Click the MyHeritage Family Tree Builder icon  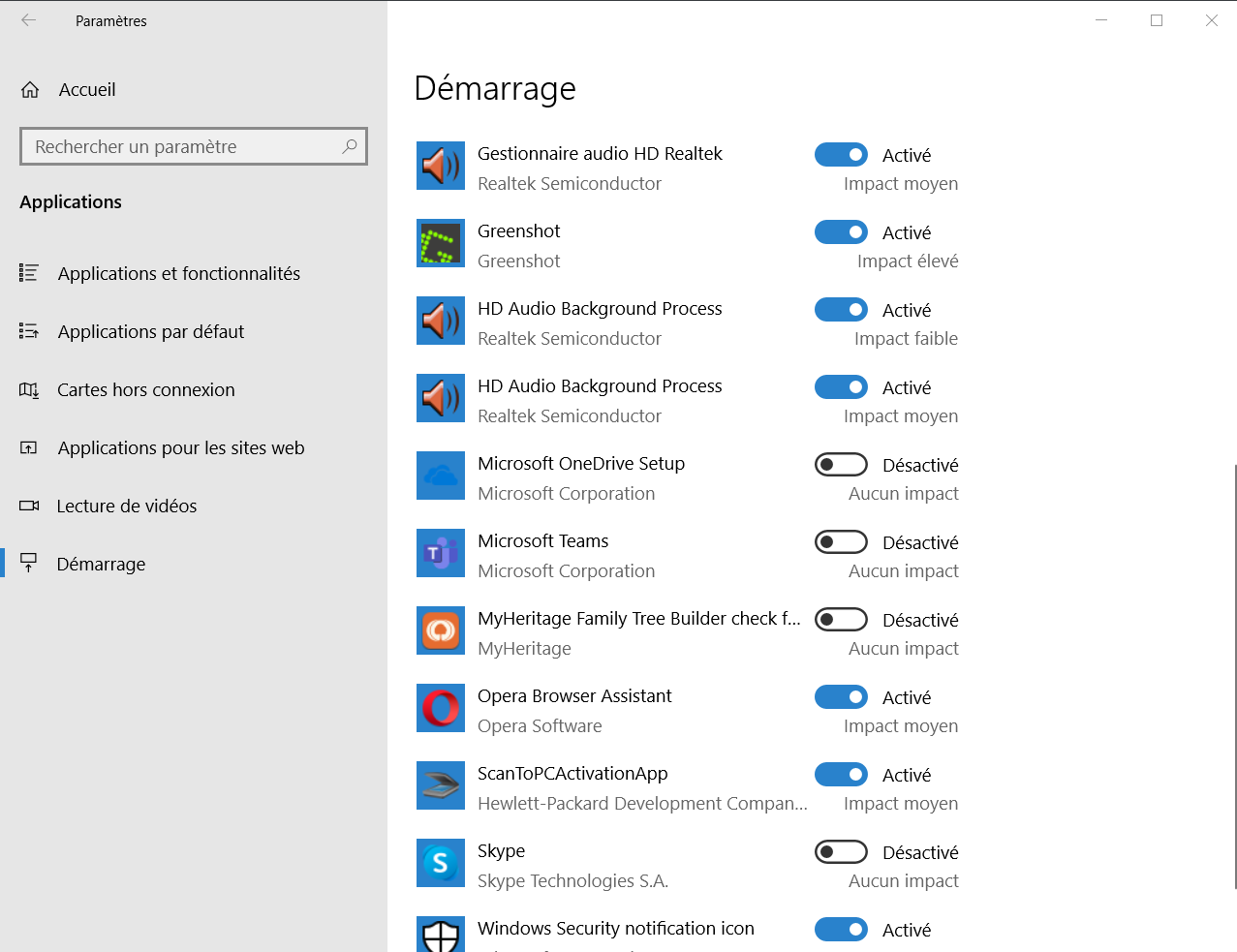[441, 630]
